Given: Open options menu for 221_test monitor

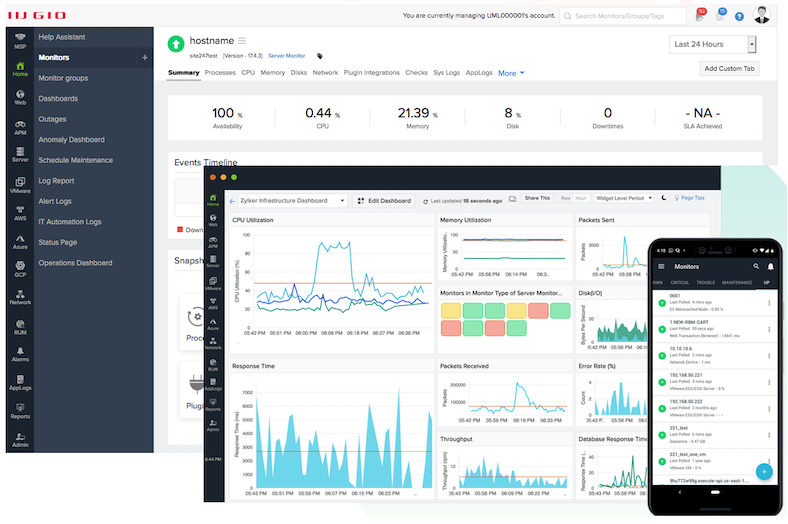Looking at the screenshot, I should pos(769,435).
